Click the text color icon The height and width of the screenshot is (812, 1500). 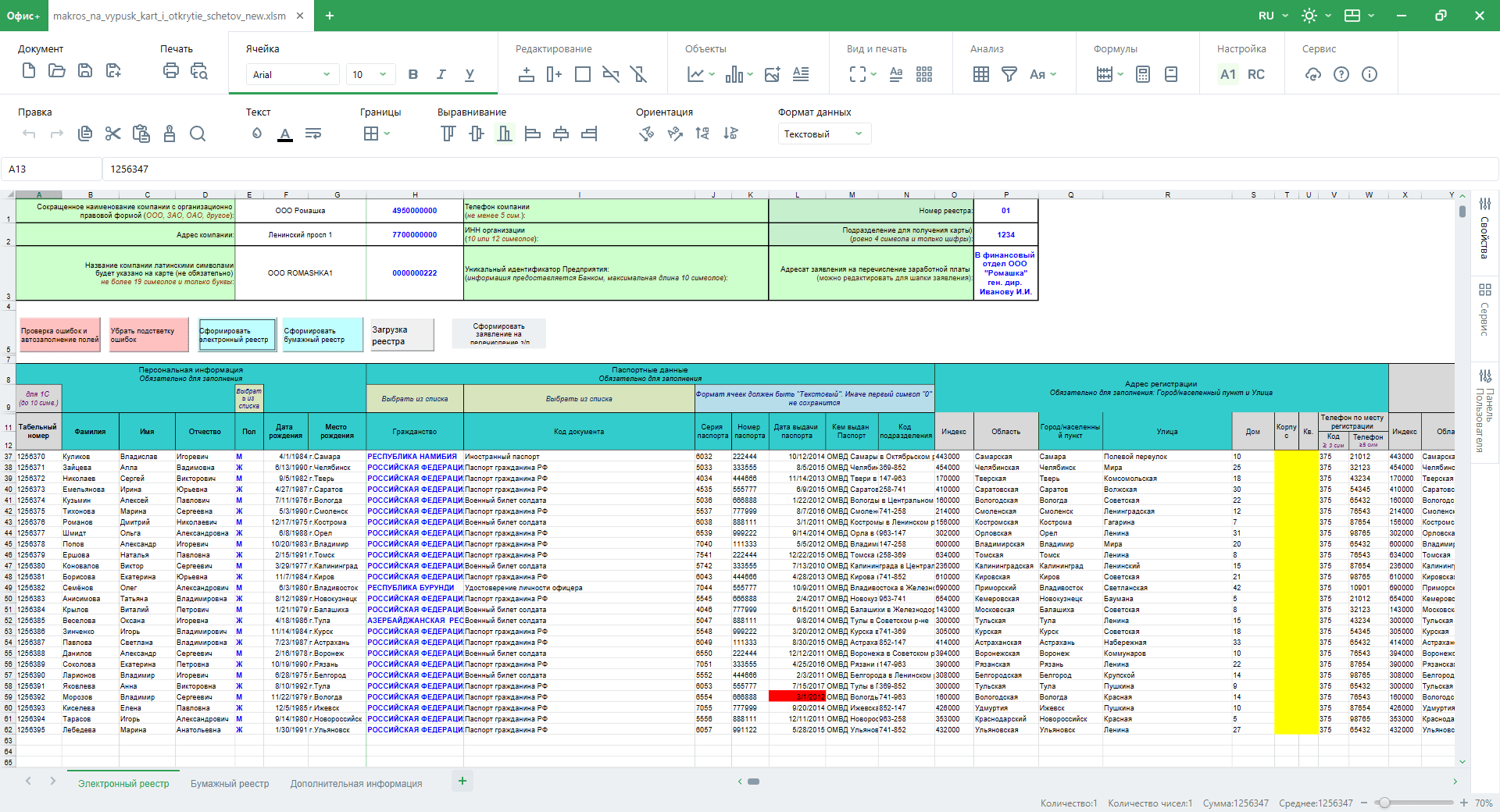(x=285, y=134)
